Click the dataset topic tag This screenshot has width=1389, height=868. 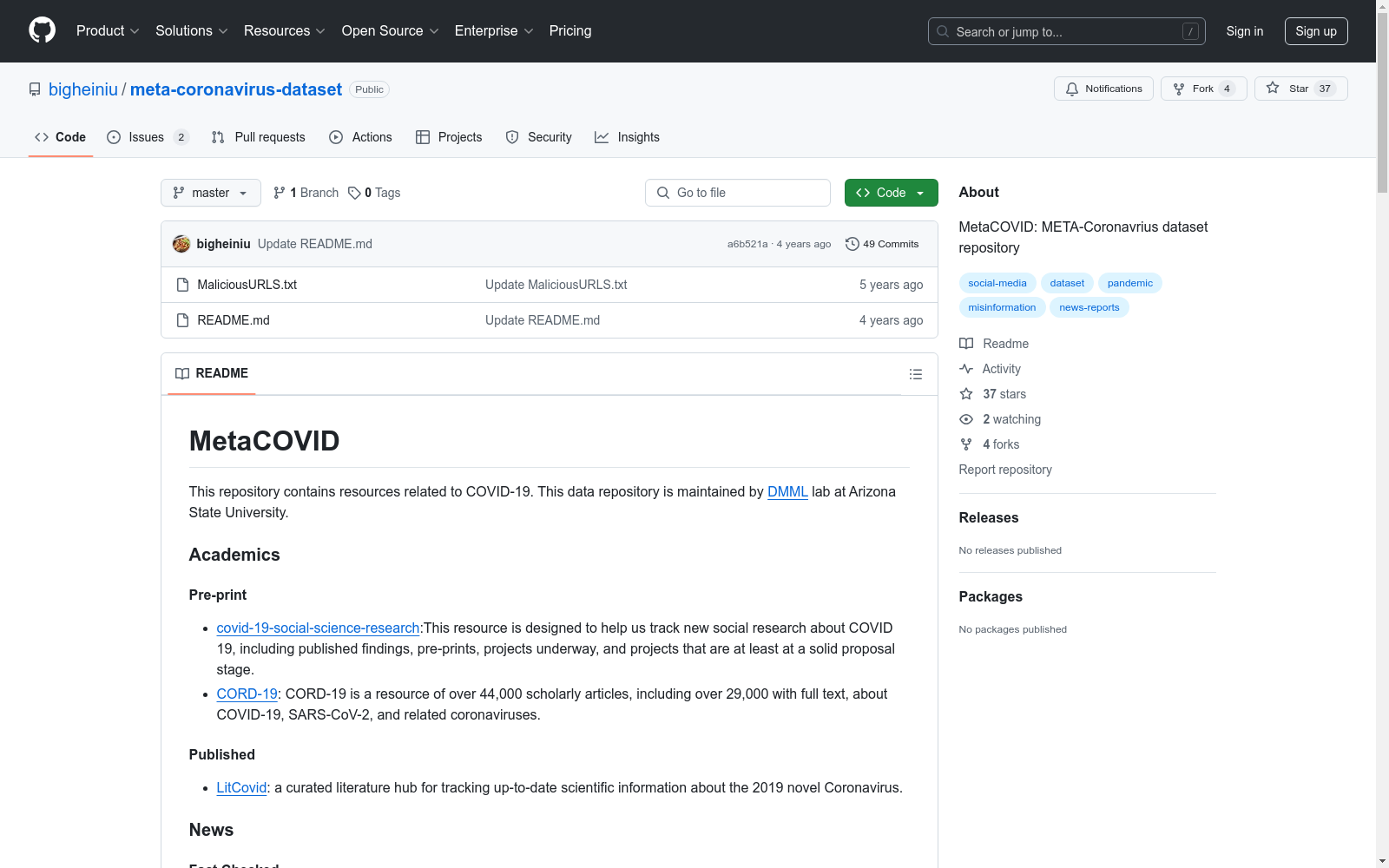point(1067,283)
